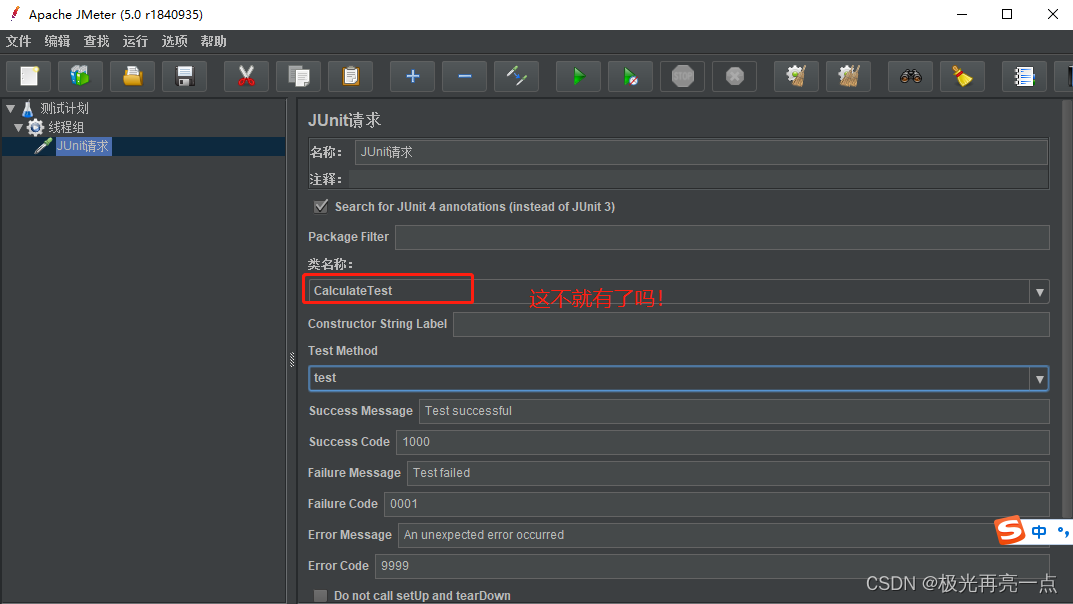Check 'Do not call setUp and tearDown'
Screen dimensions: 1073x604
tap(320, 595)
